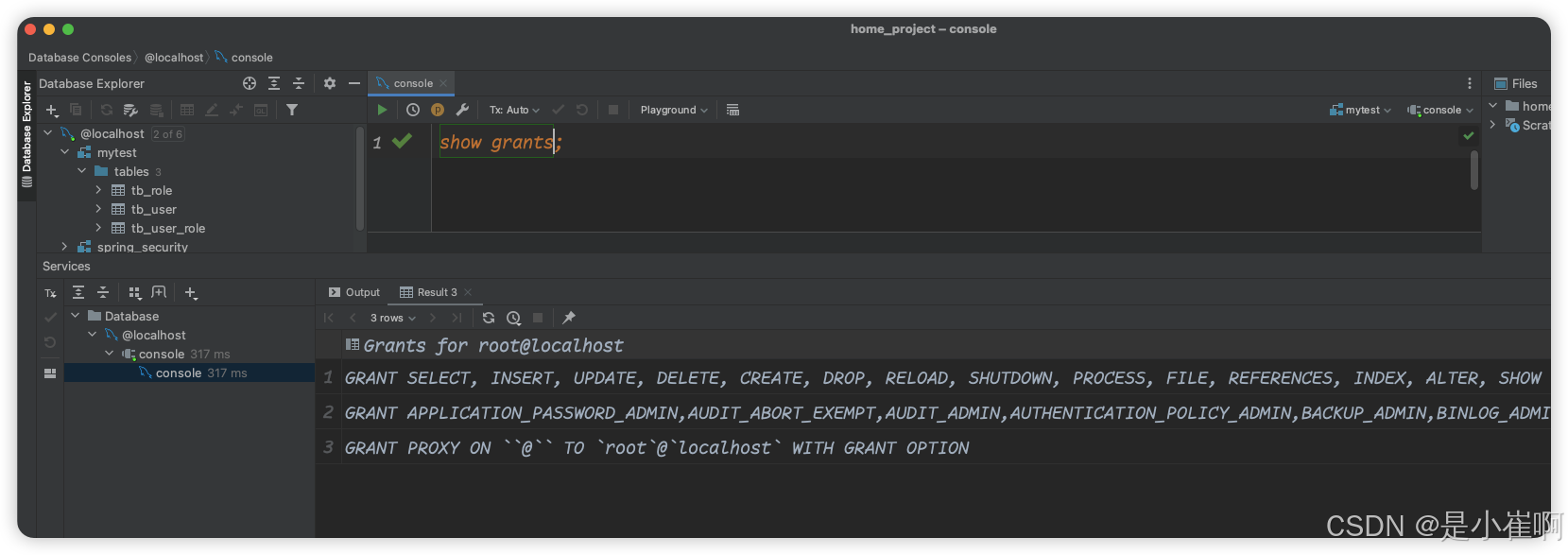
Task: Click the Group By icon in Services toolbar
Action: [x=134, y=293]
